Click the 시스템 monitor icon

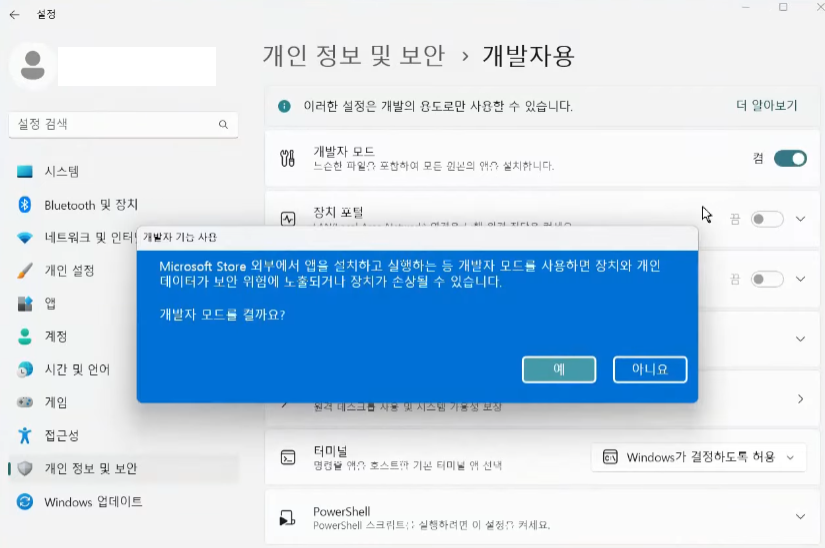click(x=25, y=171)
